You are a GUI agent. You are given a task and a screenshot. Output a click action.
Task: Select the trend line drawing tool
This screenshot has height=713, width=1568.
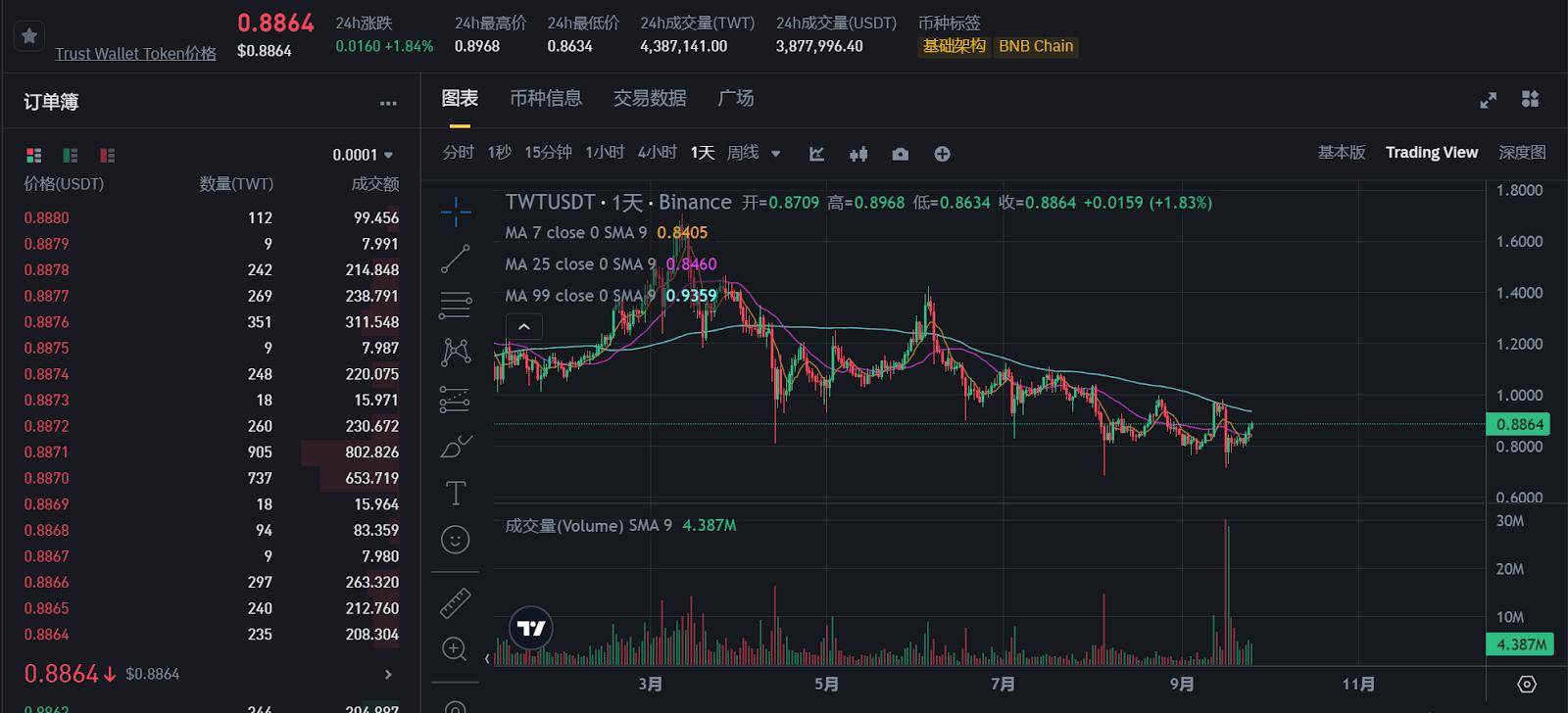click(456, 259)
